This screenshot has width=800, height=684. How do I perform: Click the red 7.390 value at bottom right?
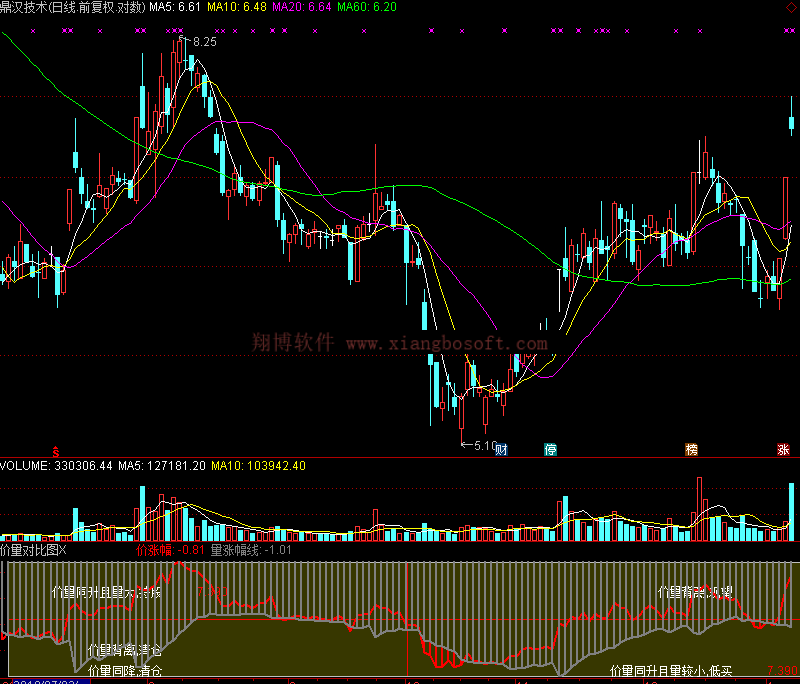click(782, 671)
